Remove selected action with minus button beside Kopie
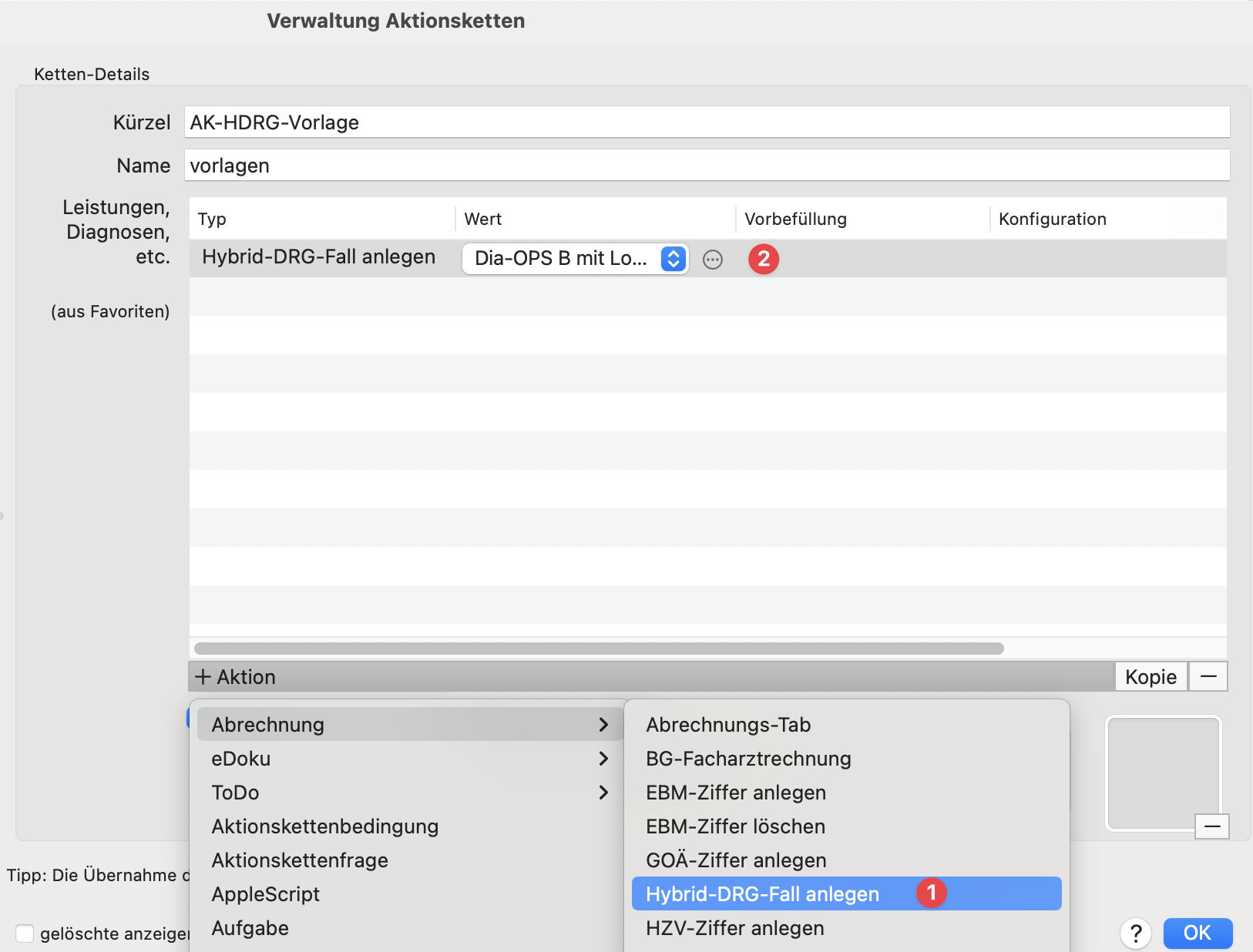The width and height of the screenshot is (1253, 952). click(x=1208, y=676)
